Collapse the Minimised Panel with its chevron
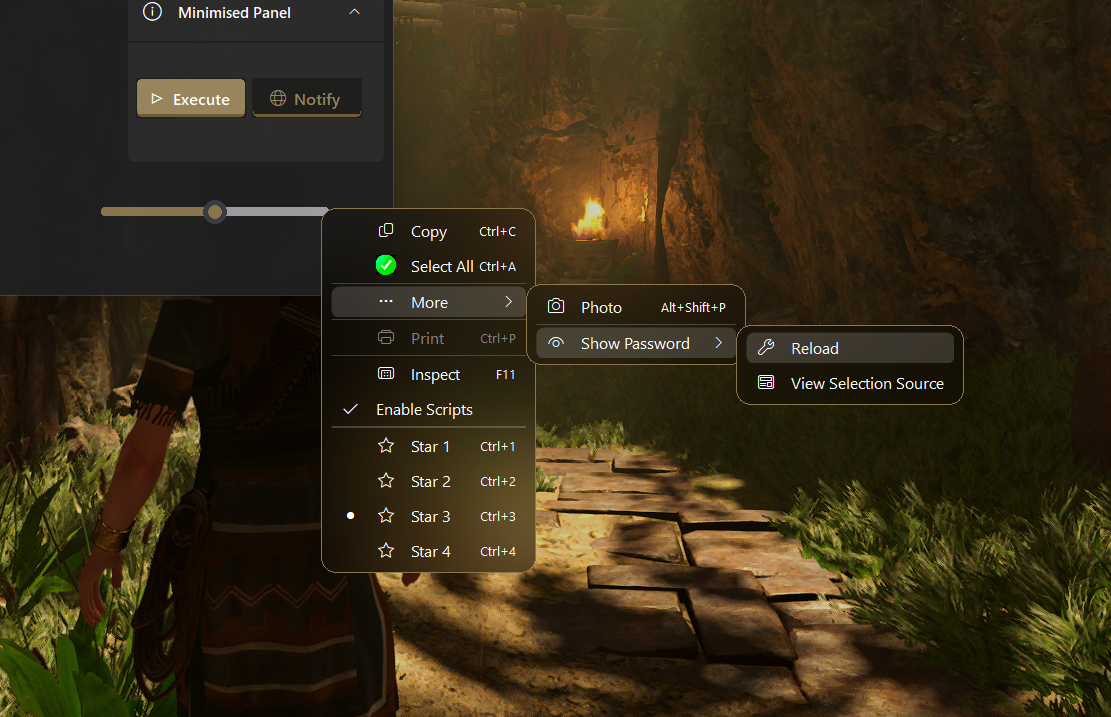This screenshot has width=1111, height=717. point(355,12)
